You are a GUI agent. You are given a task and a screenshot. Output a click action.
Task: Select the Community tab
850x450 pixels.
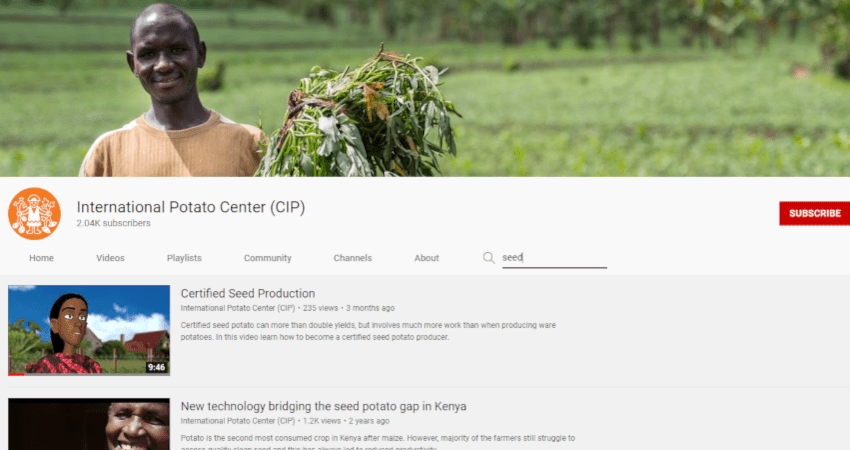tap(267, 258)
